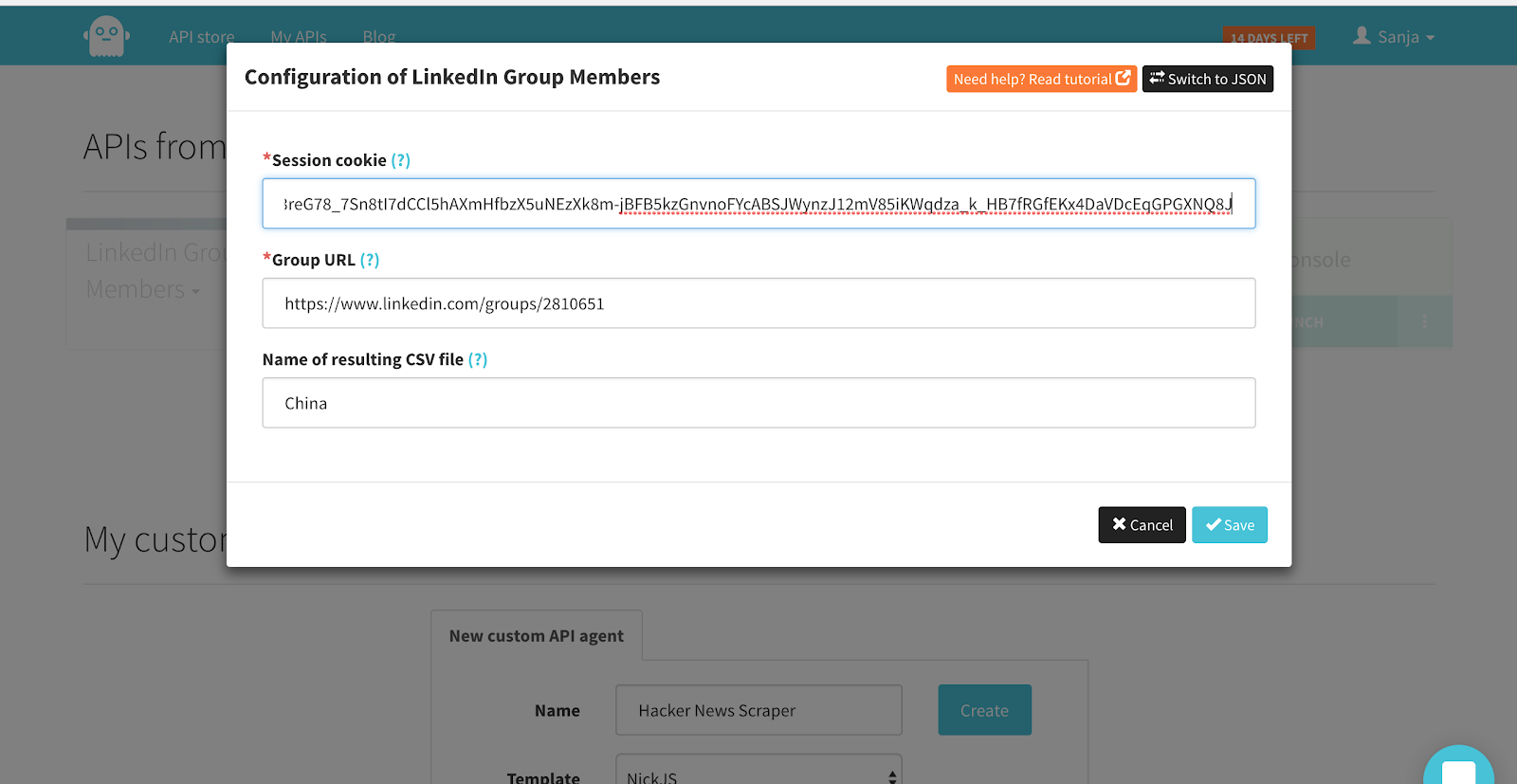The height and width of the screenshot is (784, 1517).
Task: Show help tooltip for Group URL
Action: [x=370, y=260]
